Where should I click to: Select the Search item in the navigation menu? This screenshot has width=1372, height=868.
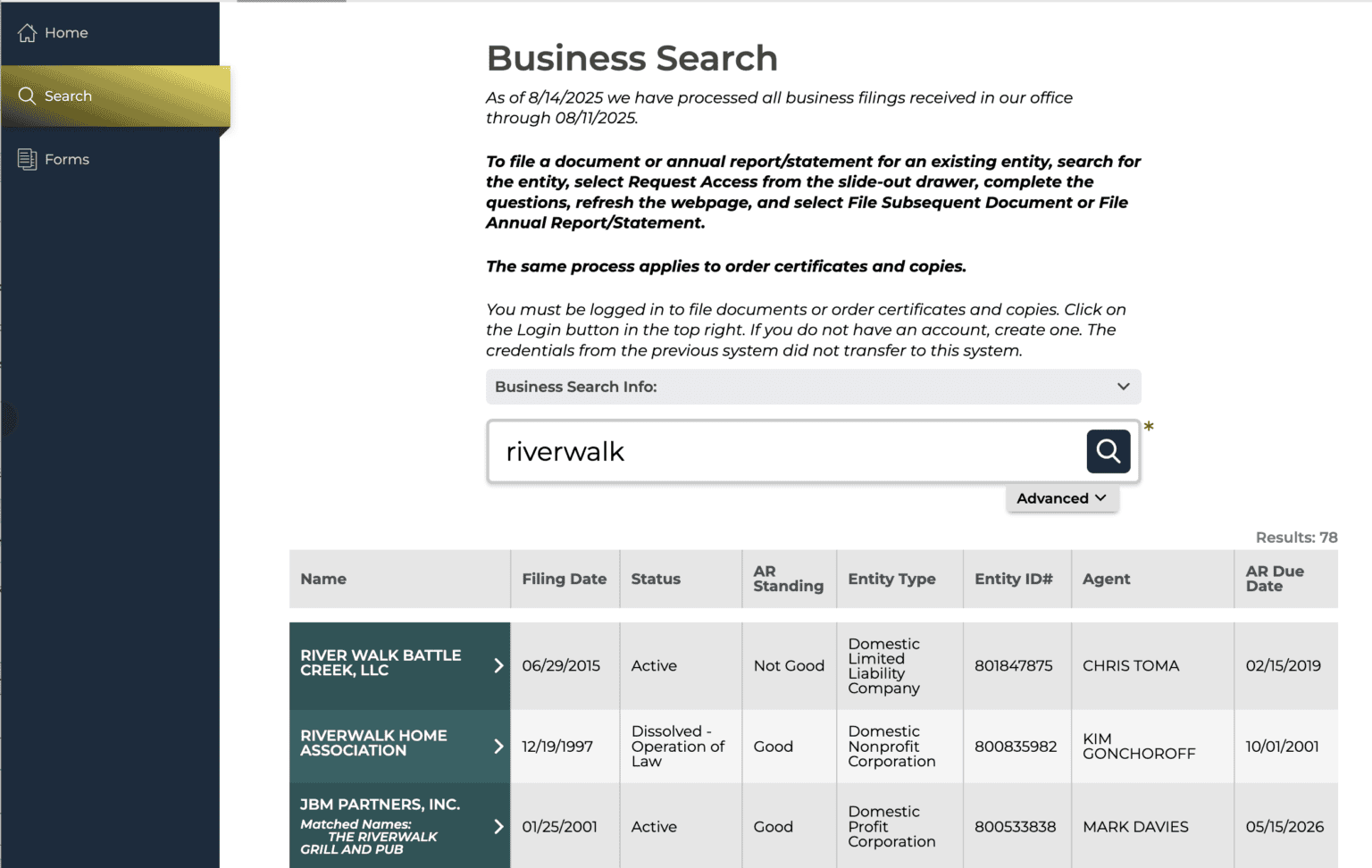[x=67, y=96]
